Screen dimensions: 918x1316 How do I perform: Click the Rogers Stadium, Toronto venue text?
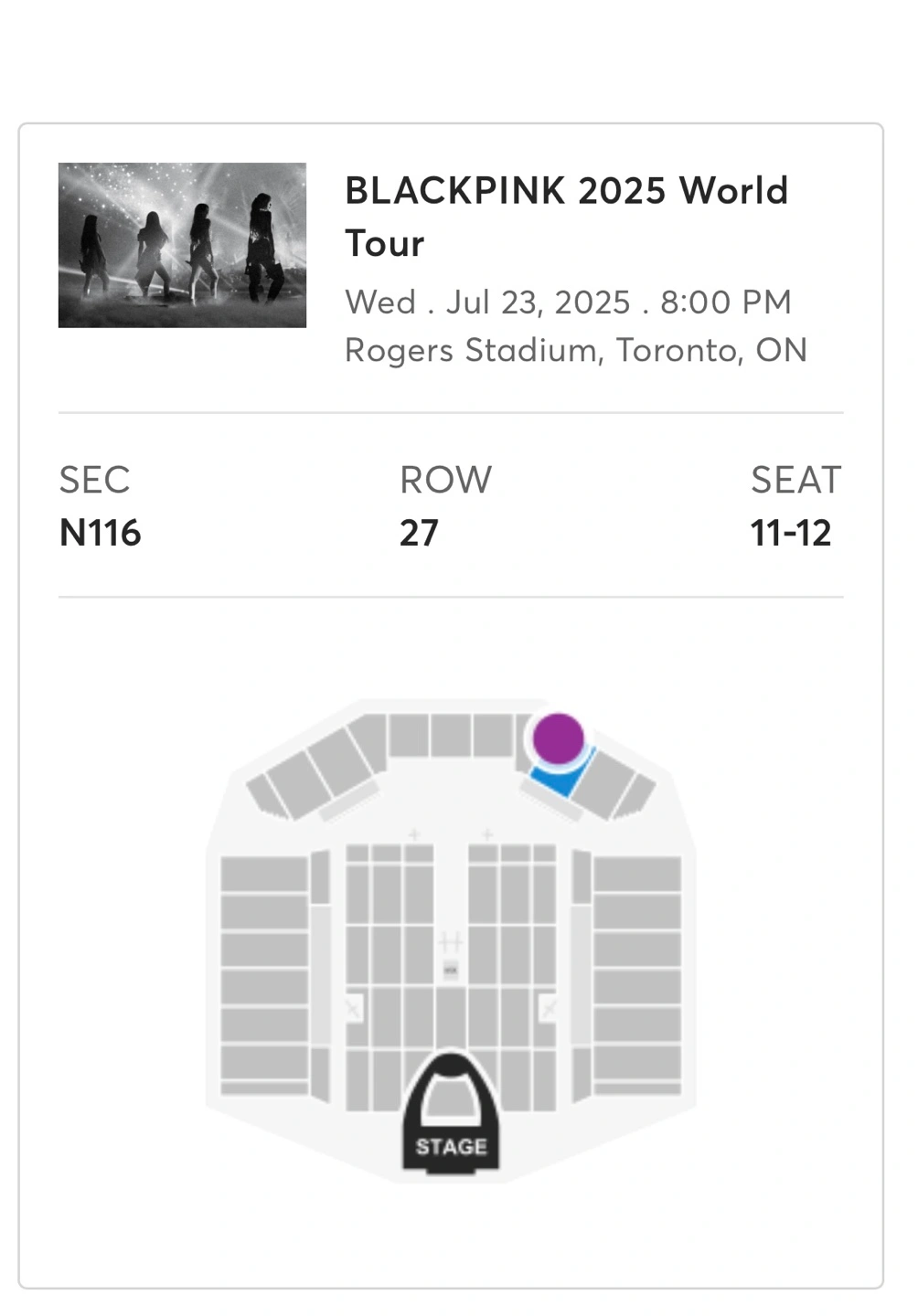tap(575, 350)
